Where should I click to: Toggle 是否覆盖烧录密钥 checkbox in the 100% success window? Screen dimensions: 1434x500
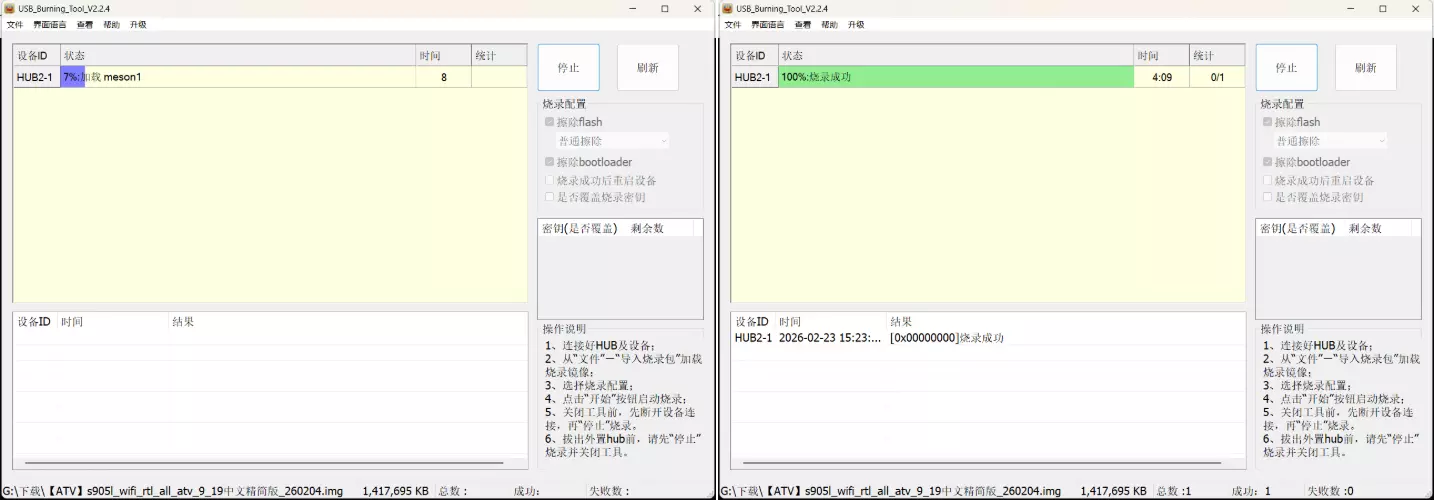(1267, 197)
